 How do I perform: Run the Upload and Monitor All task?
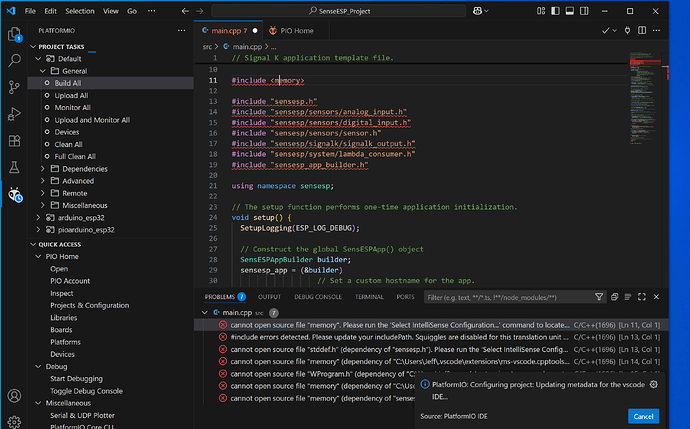pos(92,120)
